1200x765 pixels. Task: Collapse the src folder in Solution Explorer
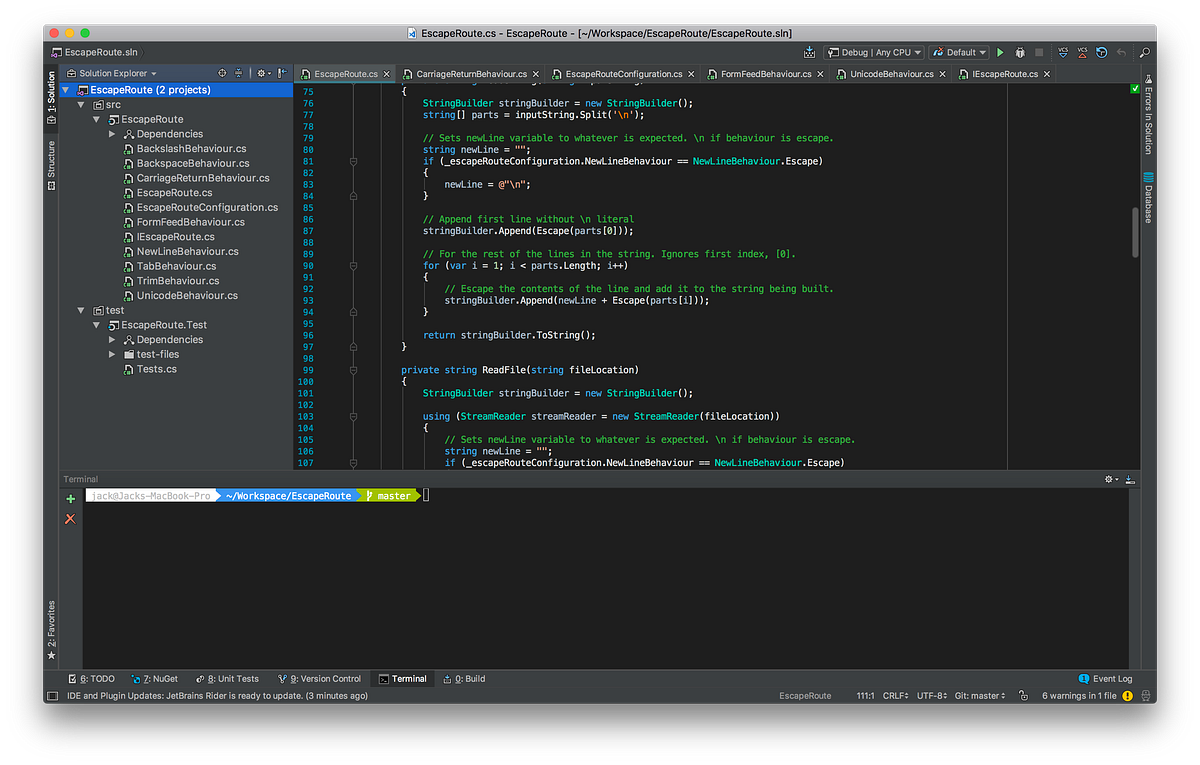point(82,104)
